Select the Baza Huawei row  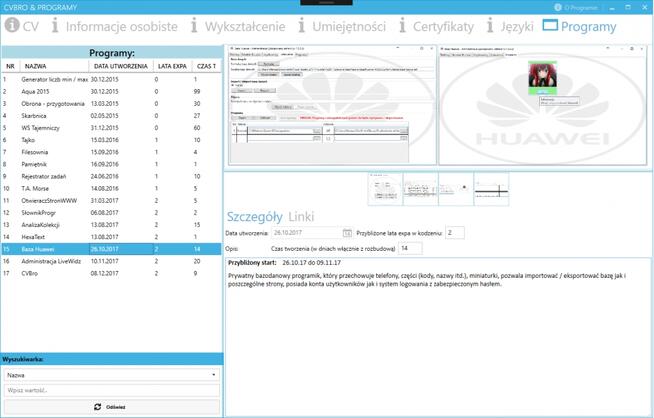pos(111,249)
